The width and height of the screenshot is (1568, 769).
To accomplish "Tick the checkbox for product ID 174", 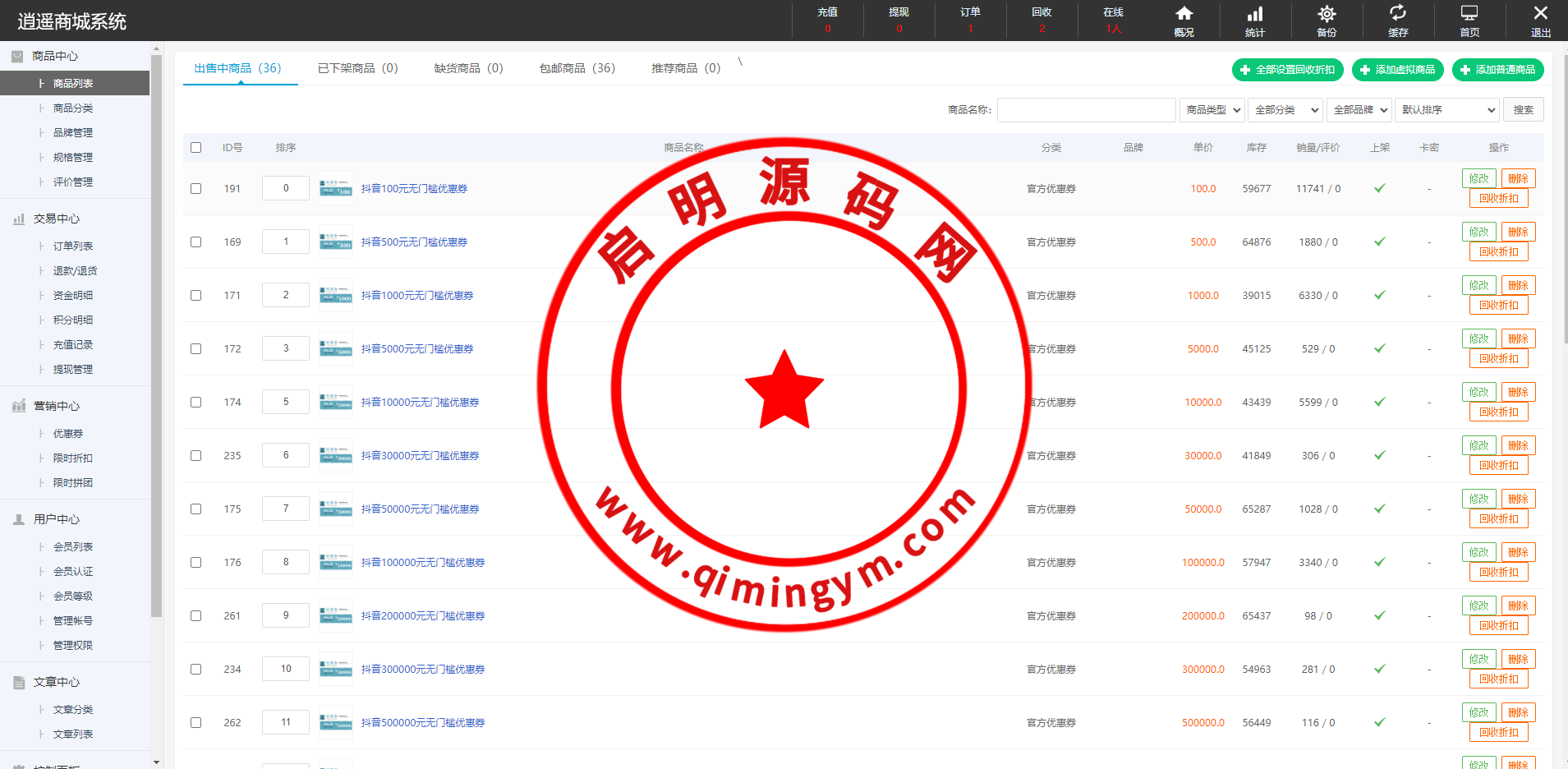I will [x=195, y=402].
